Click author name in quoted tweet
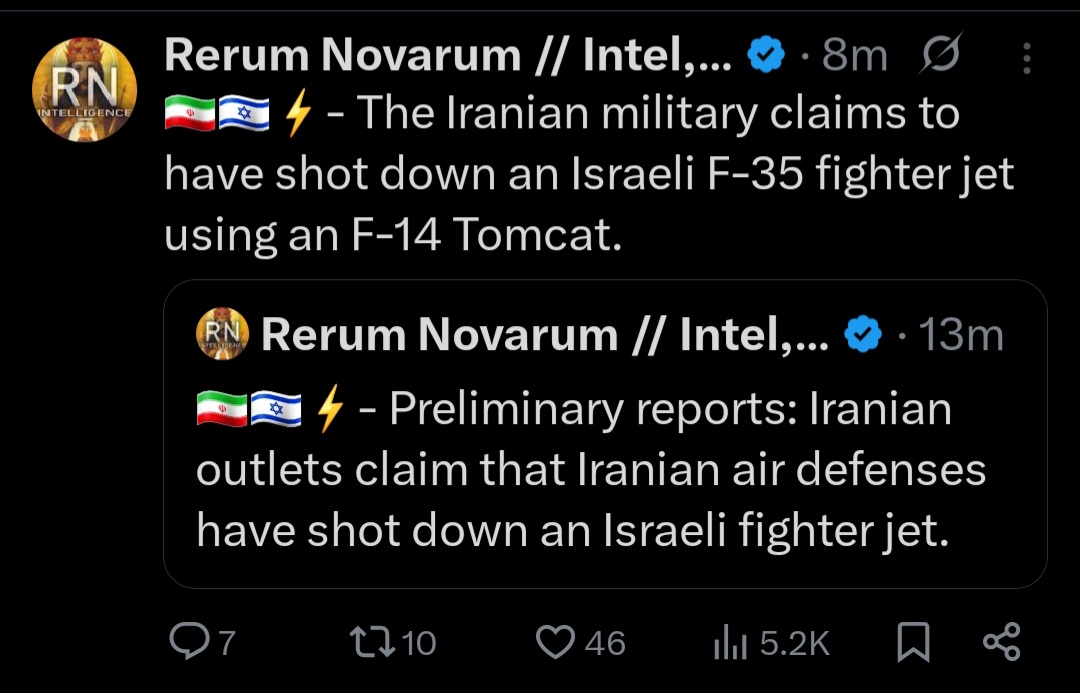 tap(545, 335)
